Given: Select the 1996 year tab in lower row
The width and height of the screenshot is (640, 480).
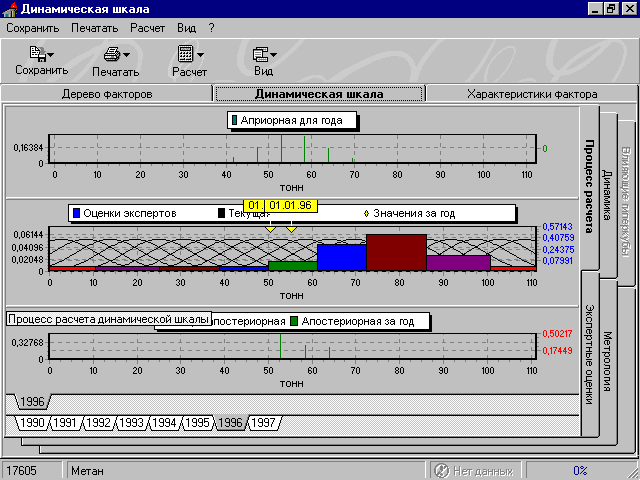Looking at the screenshot, I should (x=231, y=422).
